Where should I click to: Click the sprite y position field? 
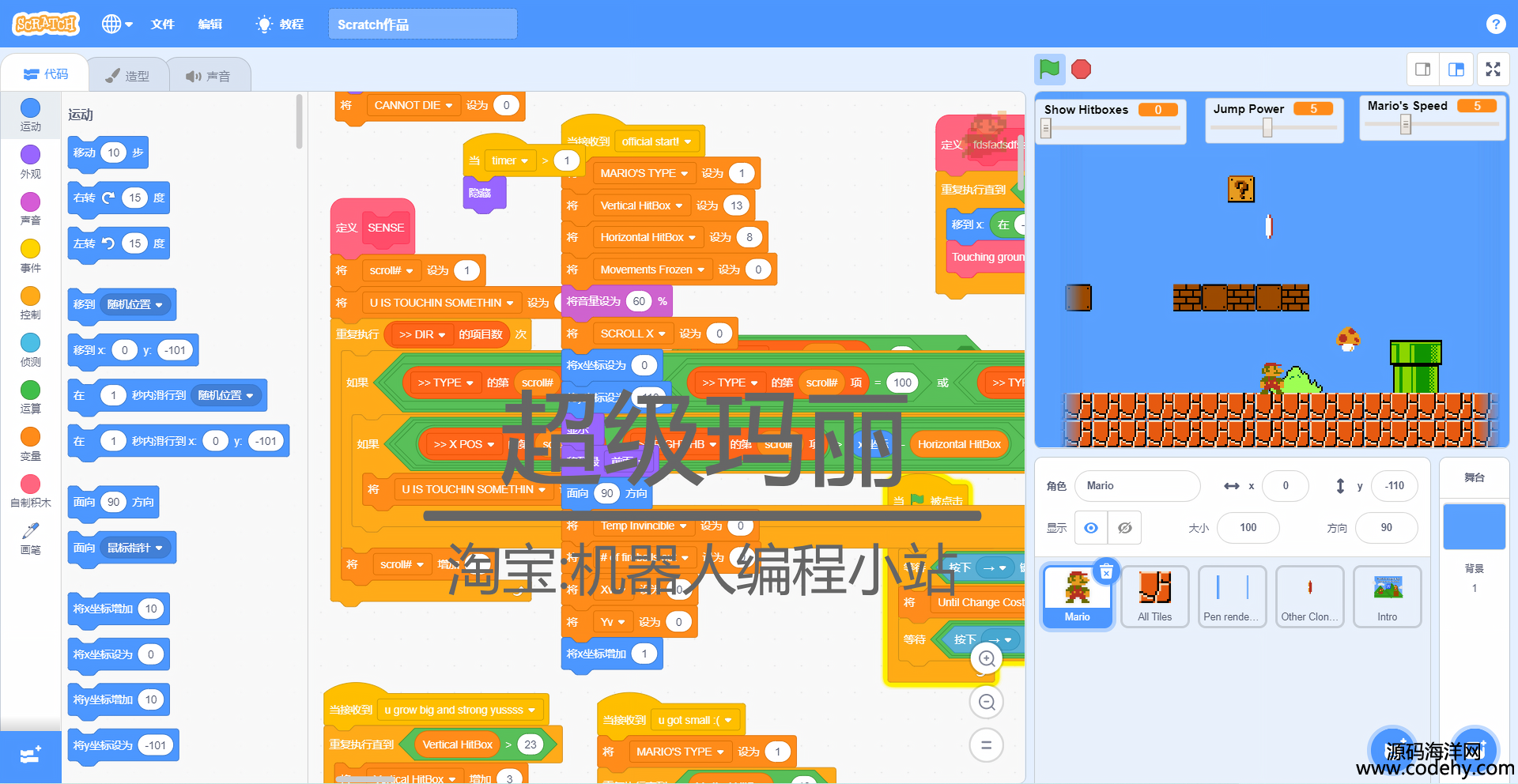point(1395,486)
